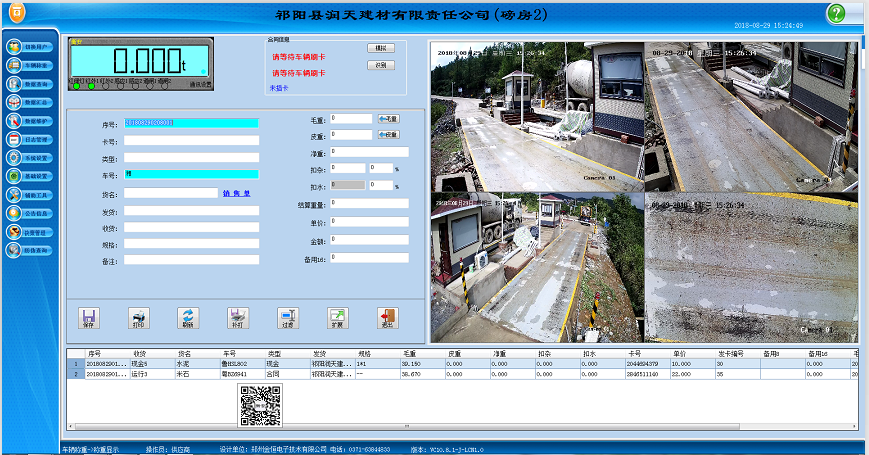Click the 卡号 column header
This screenshot has width=869, height=455.
pyautogui.click(x=634, y=353)
